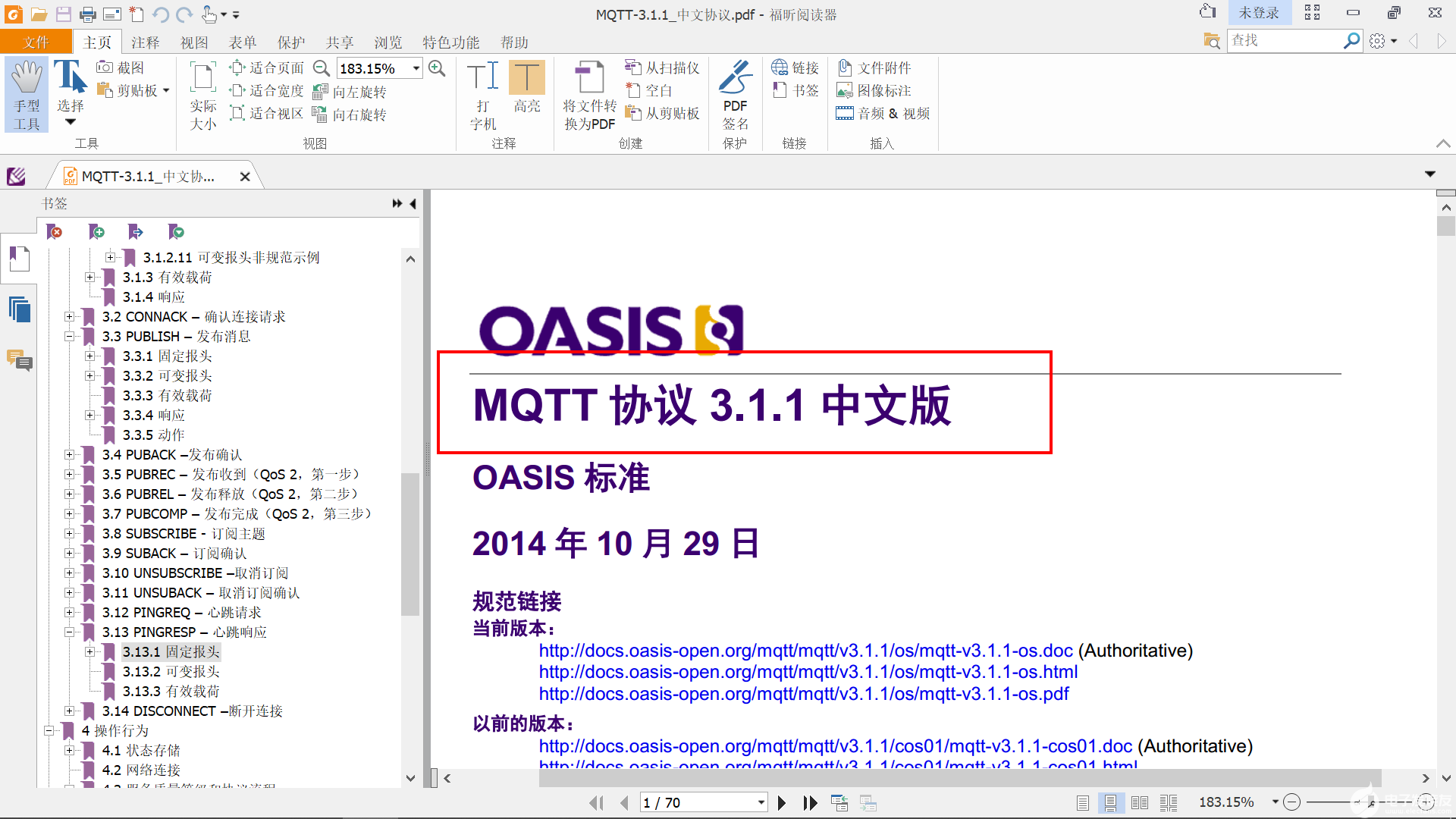
Task: Open the Pages thumbnail side panel
Action: [20, 310]
